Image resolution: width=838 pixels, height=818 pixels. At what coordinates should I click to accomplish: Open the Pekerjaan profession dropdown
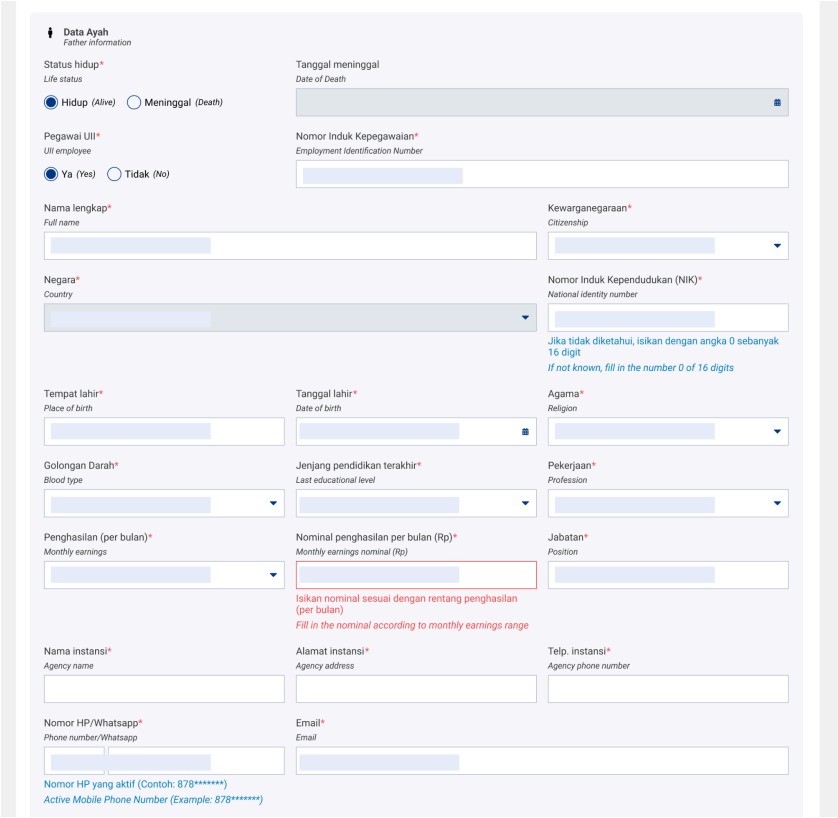click(x=776, y=503)
